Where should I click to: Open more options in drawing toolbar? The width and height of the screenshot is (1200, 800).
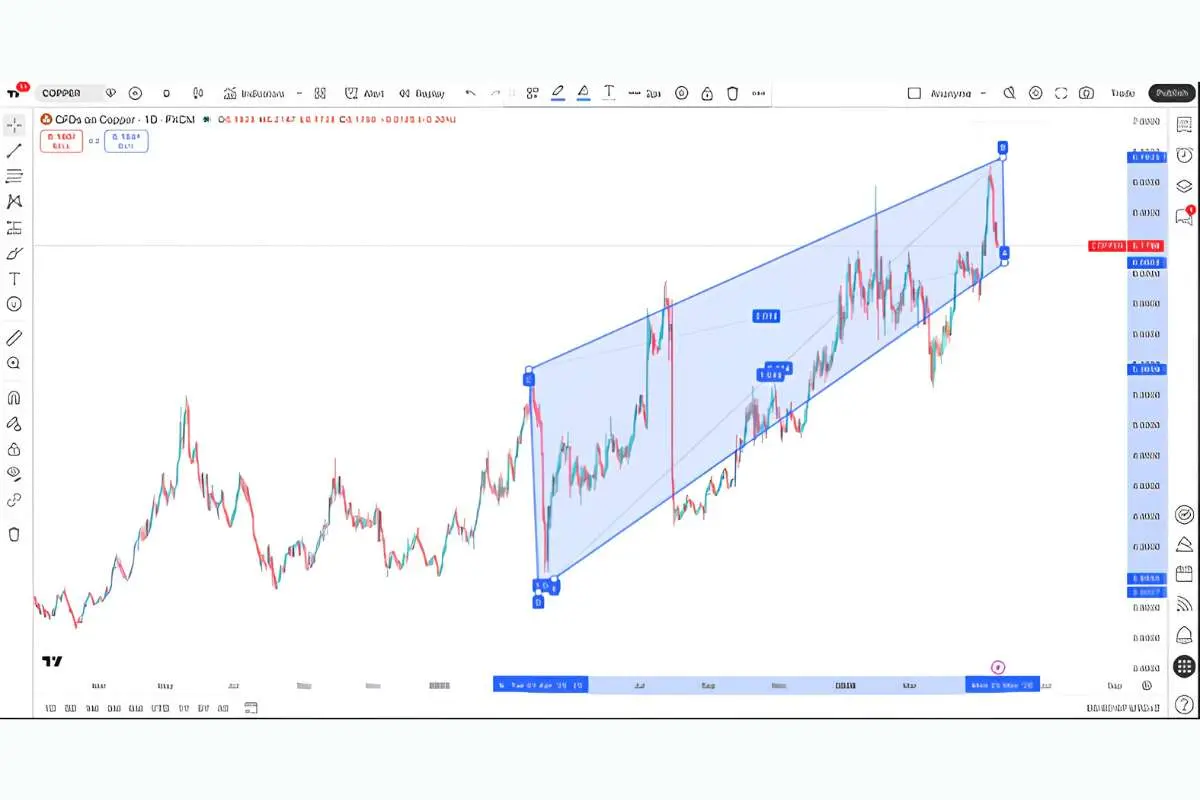click(758, 93)
